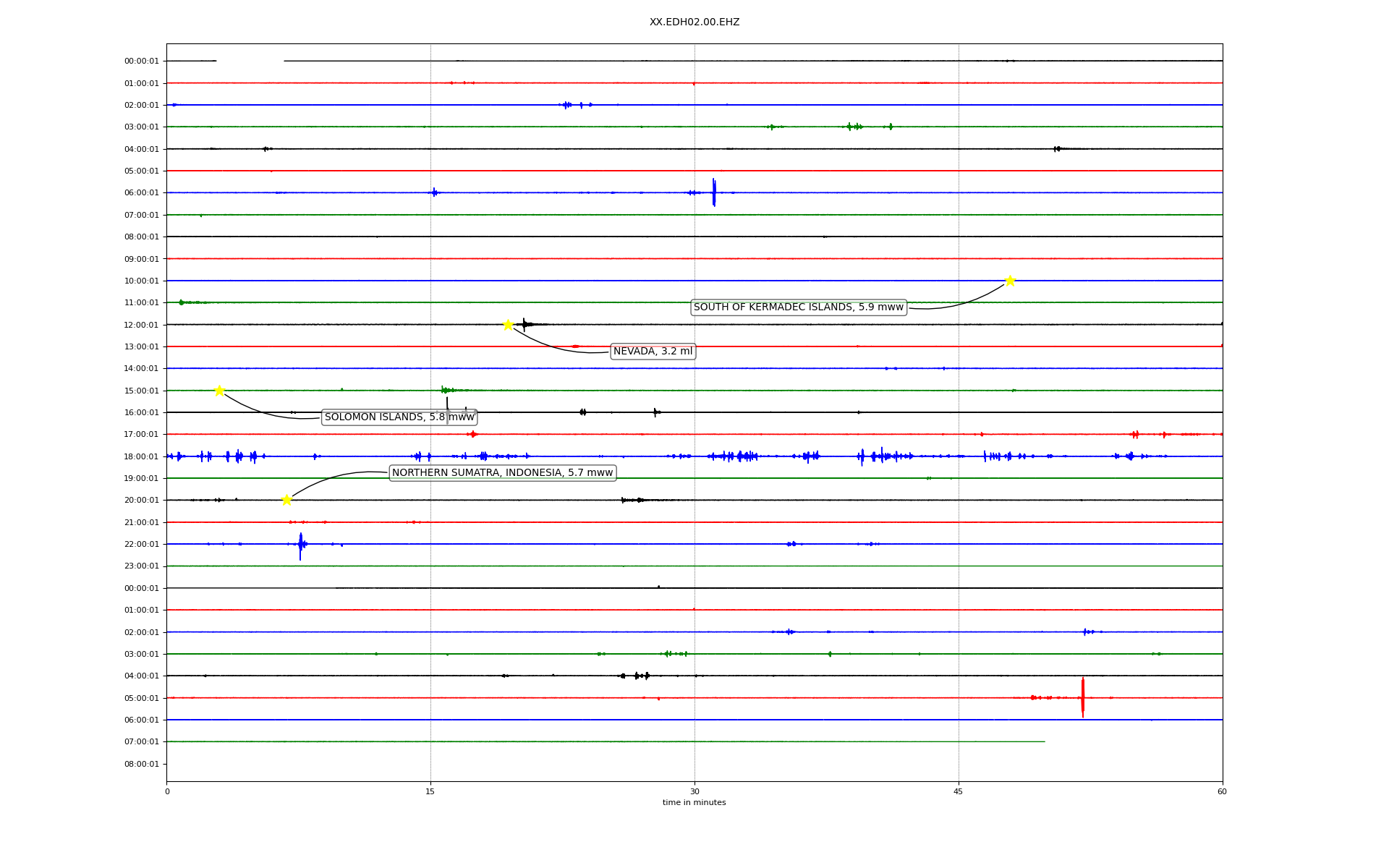Click the large blue spike on 06:00:01 trace
This screenshot has width=1389, height=868.
(x=714, y=192)
